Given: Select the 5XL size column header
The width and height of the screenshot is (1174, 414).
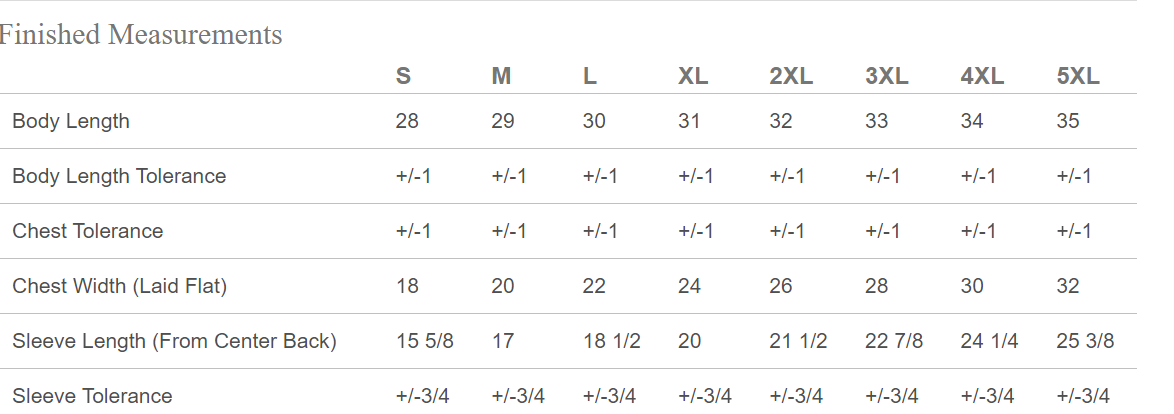Looking at the screenshot, I should [x=1078, y=76].
